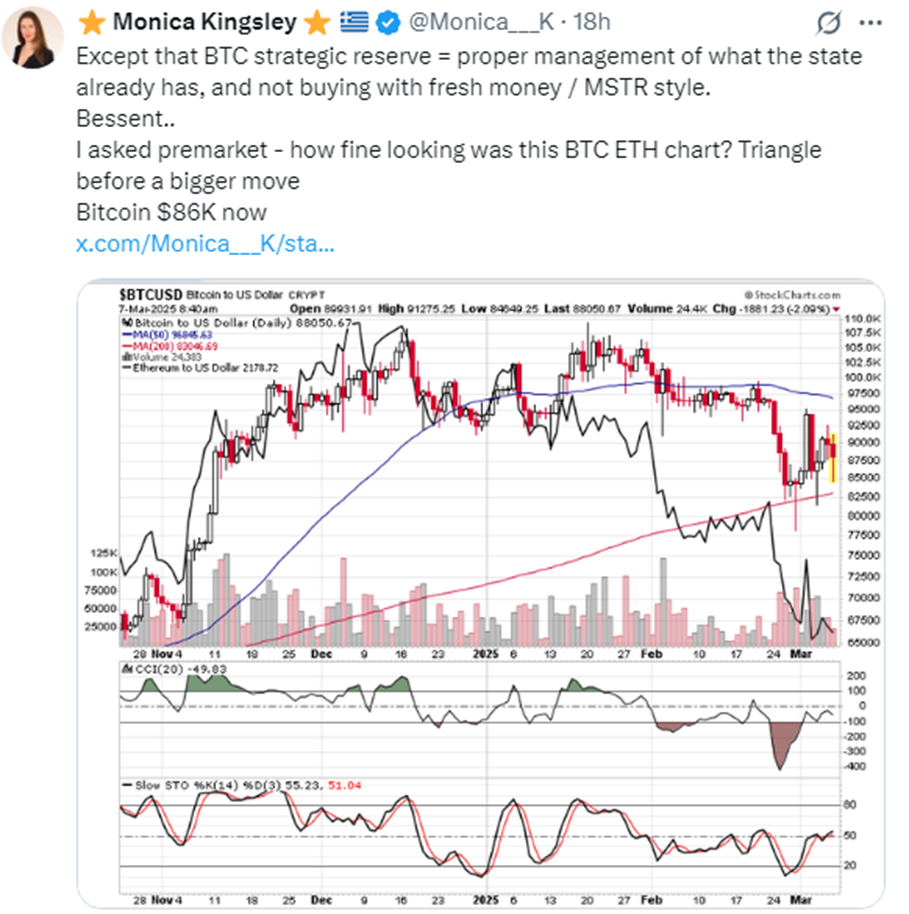
Task: Click the $BTCUSD ticker title on chart
Action: [150, 295]
